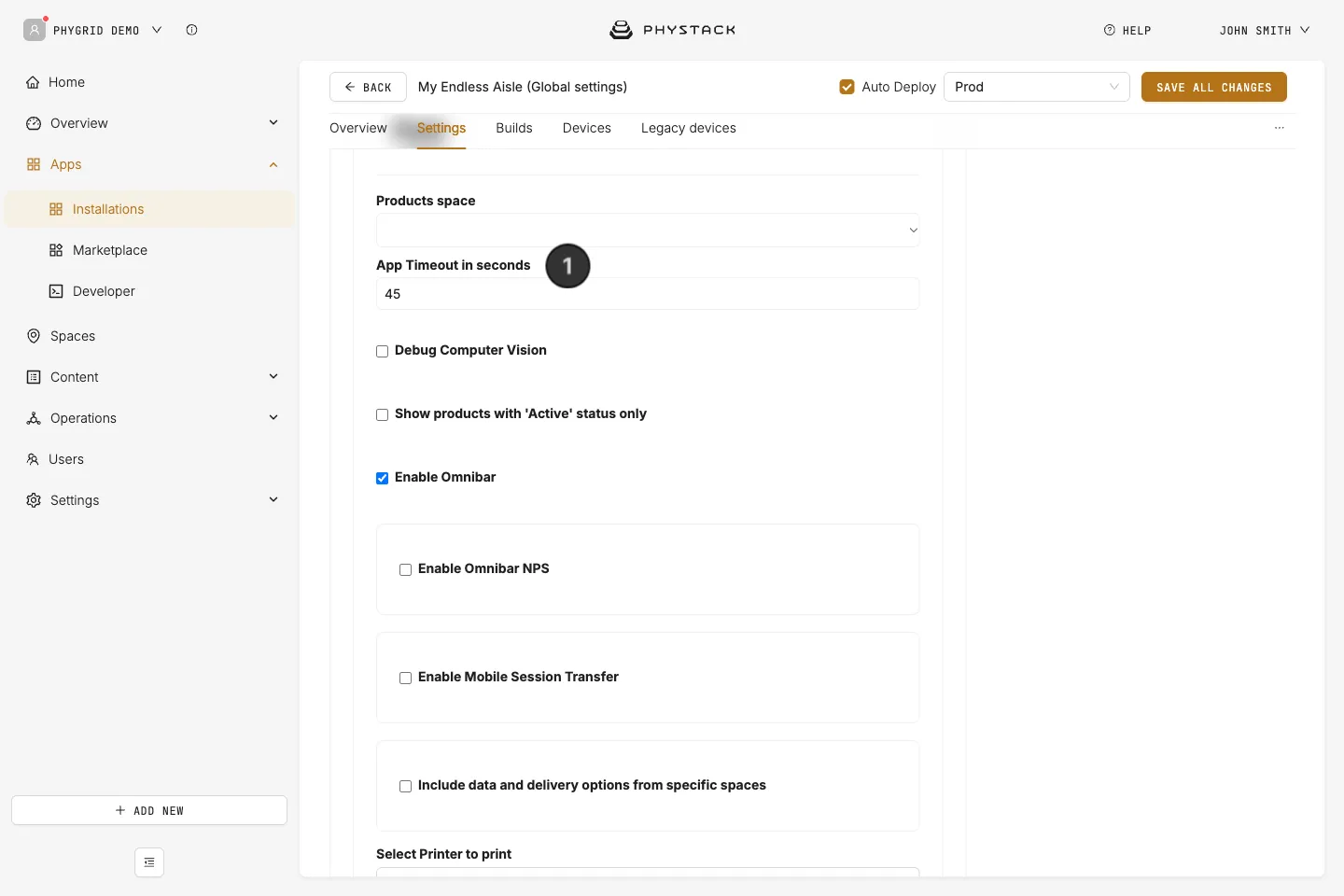
Task: Click Save All Changes button
Action: coord(1214,87)
